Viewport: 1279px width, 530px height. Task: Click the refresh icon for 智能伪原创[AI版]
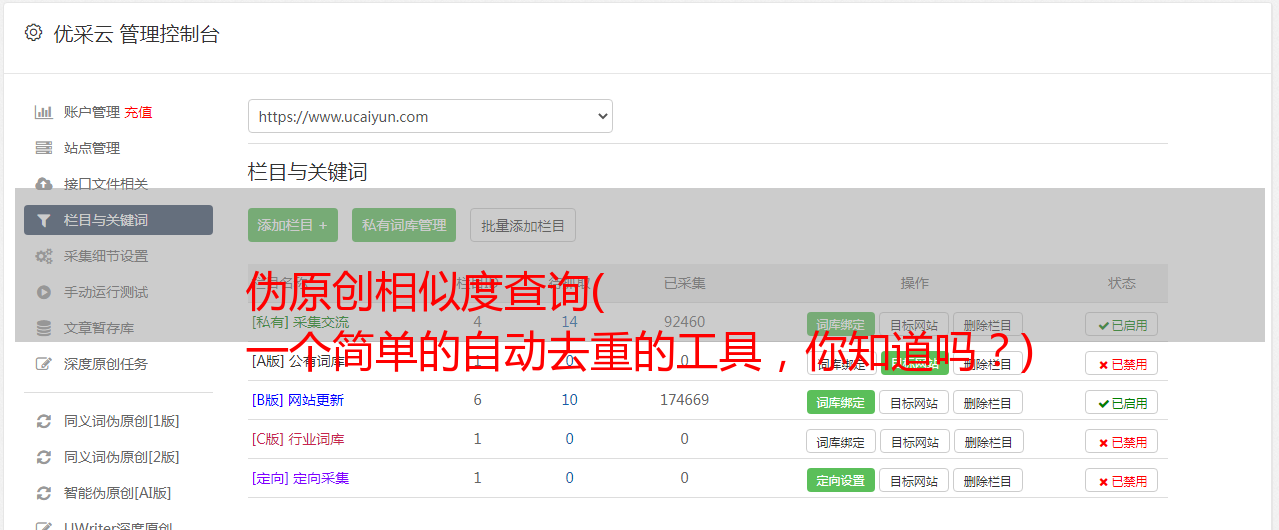(x=43, y=493)
